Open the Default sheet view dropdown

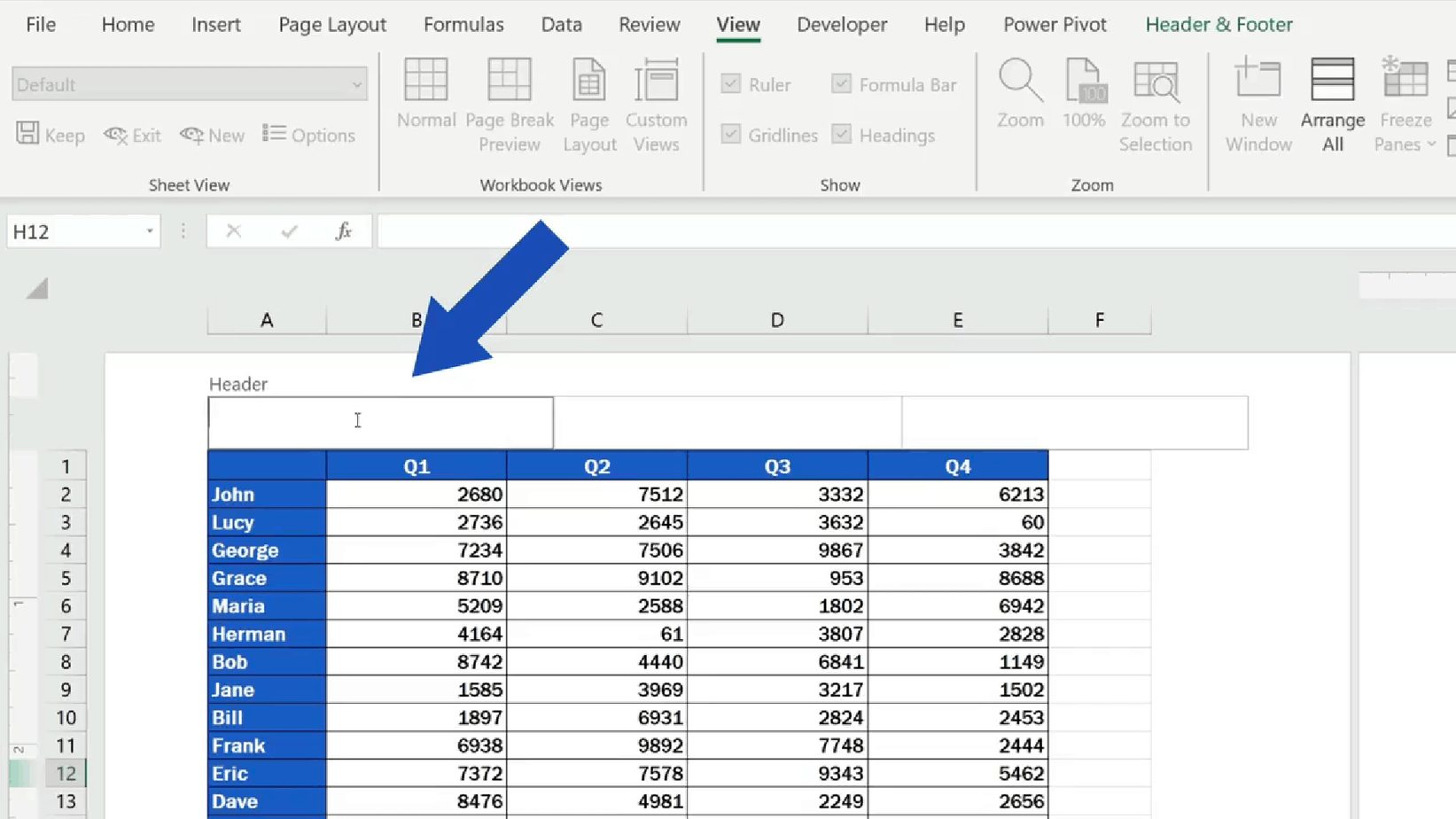(358, 83)
